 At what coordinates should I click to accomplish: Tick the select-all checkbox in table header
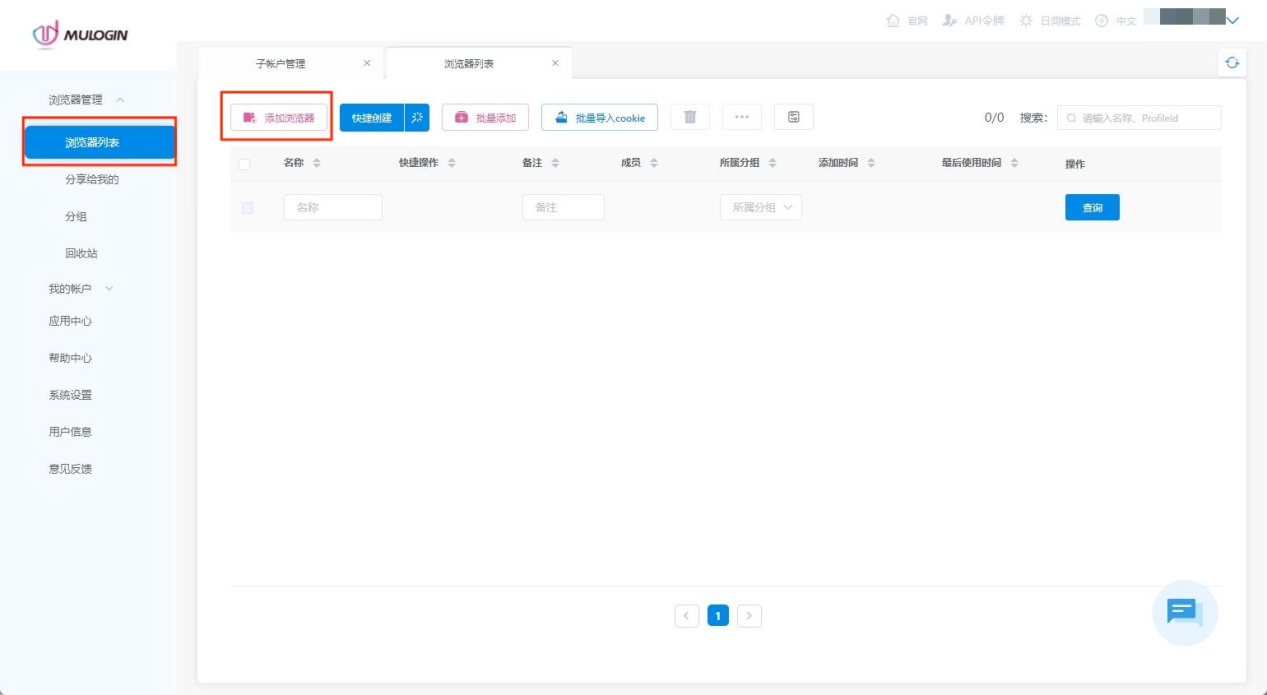pyautogui.click(x=244, y=164)
